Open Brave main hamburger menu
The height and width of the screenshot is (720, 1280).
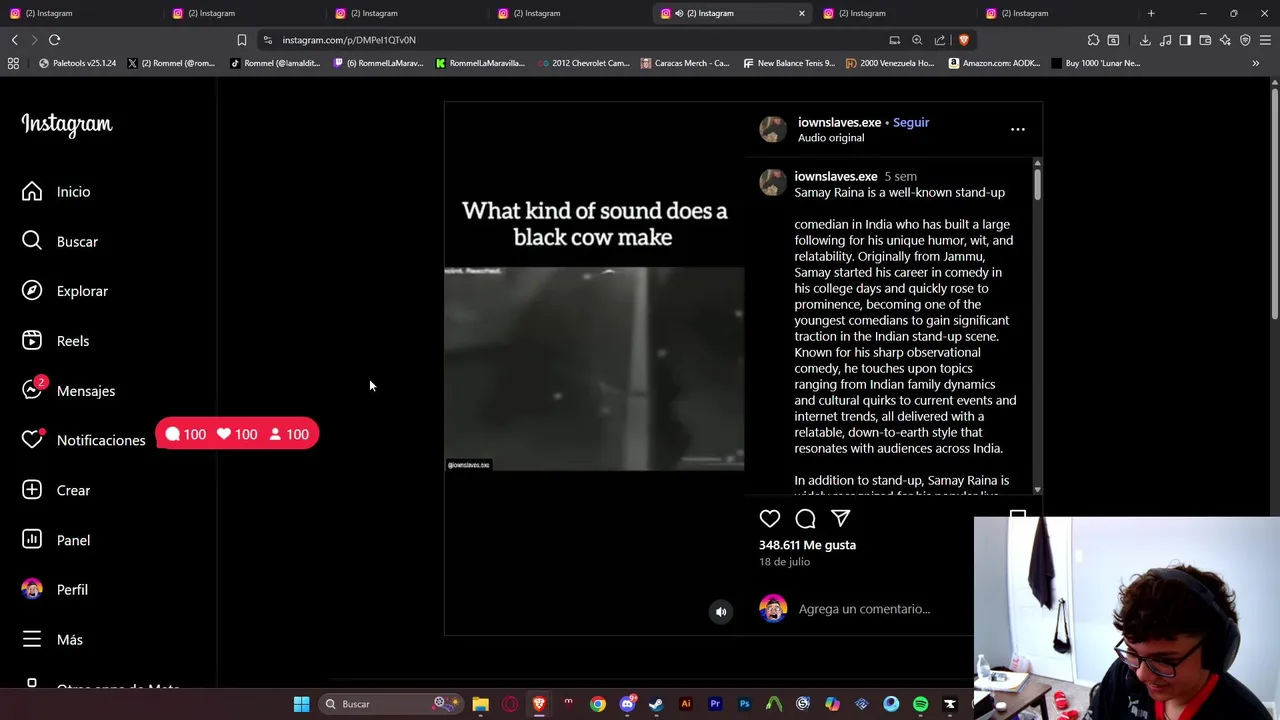1265,40
